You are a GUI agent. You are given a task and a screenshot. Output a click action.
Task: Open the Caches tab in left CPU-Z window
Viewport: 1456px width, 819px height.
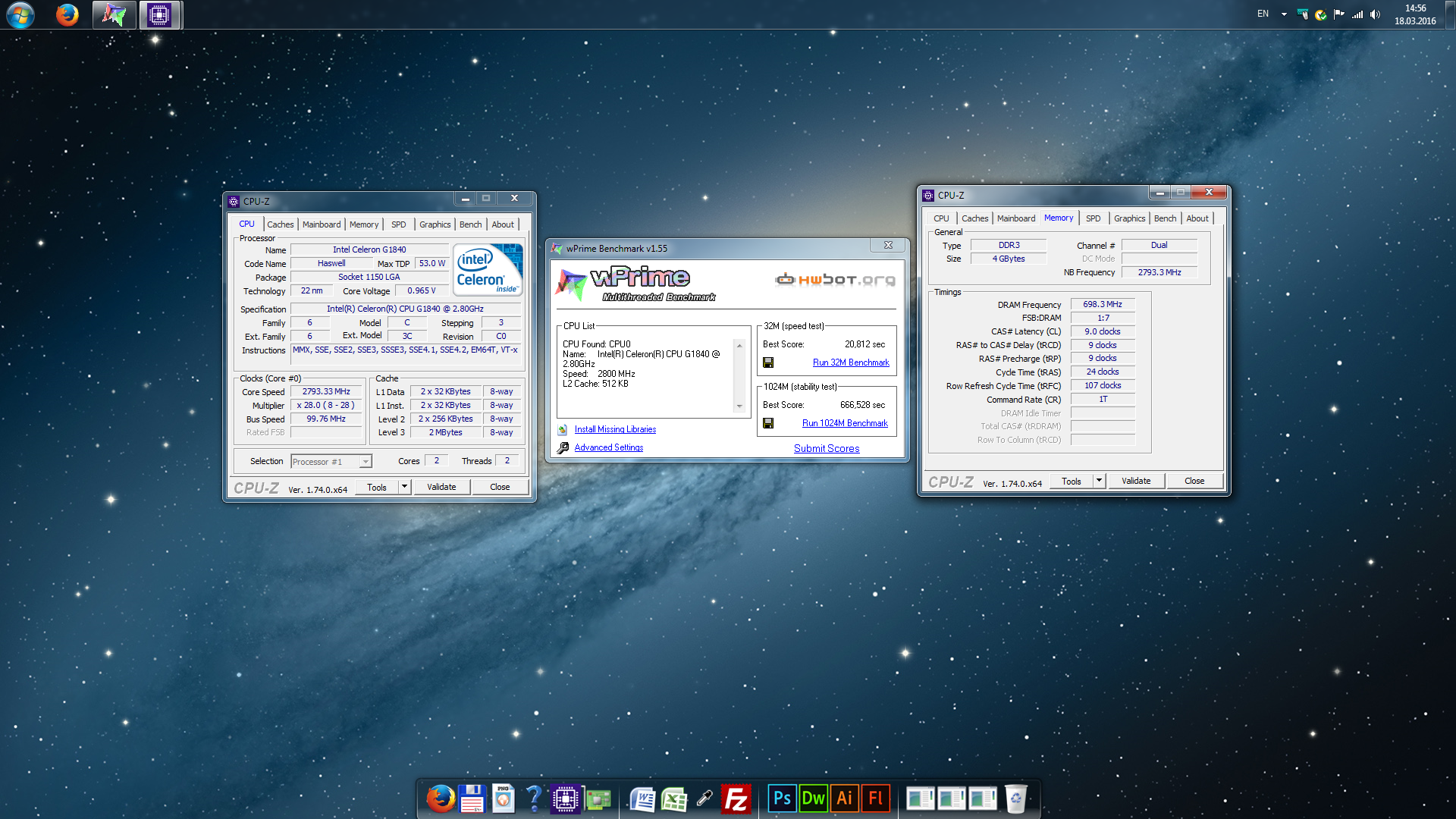(280, 224)
